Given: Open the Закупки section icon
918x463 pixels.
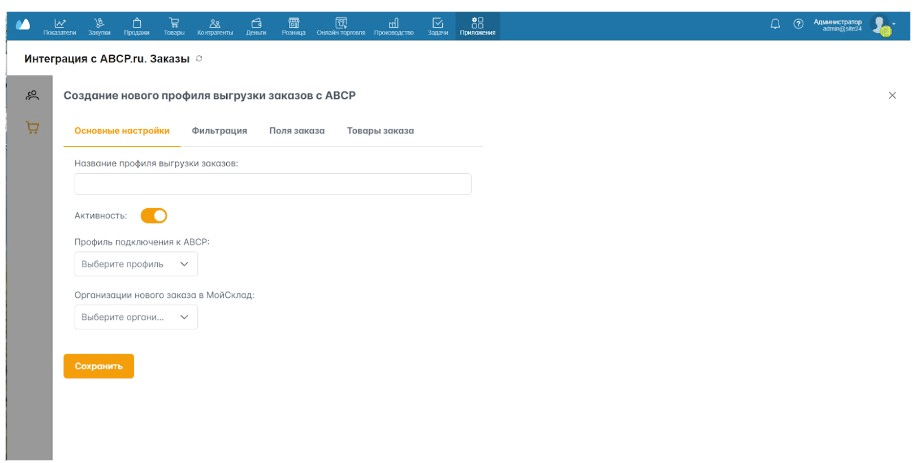Looking at the screenshot, I should click(x=100, y=25).
